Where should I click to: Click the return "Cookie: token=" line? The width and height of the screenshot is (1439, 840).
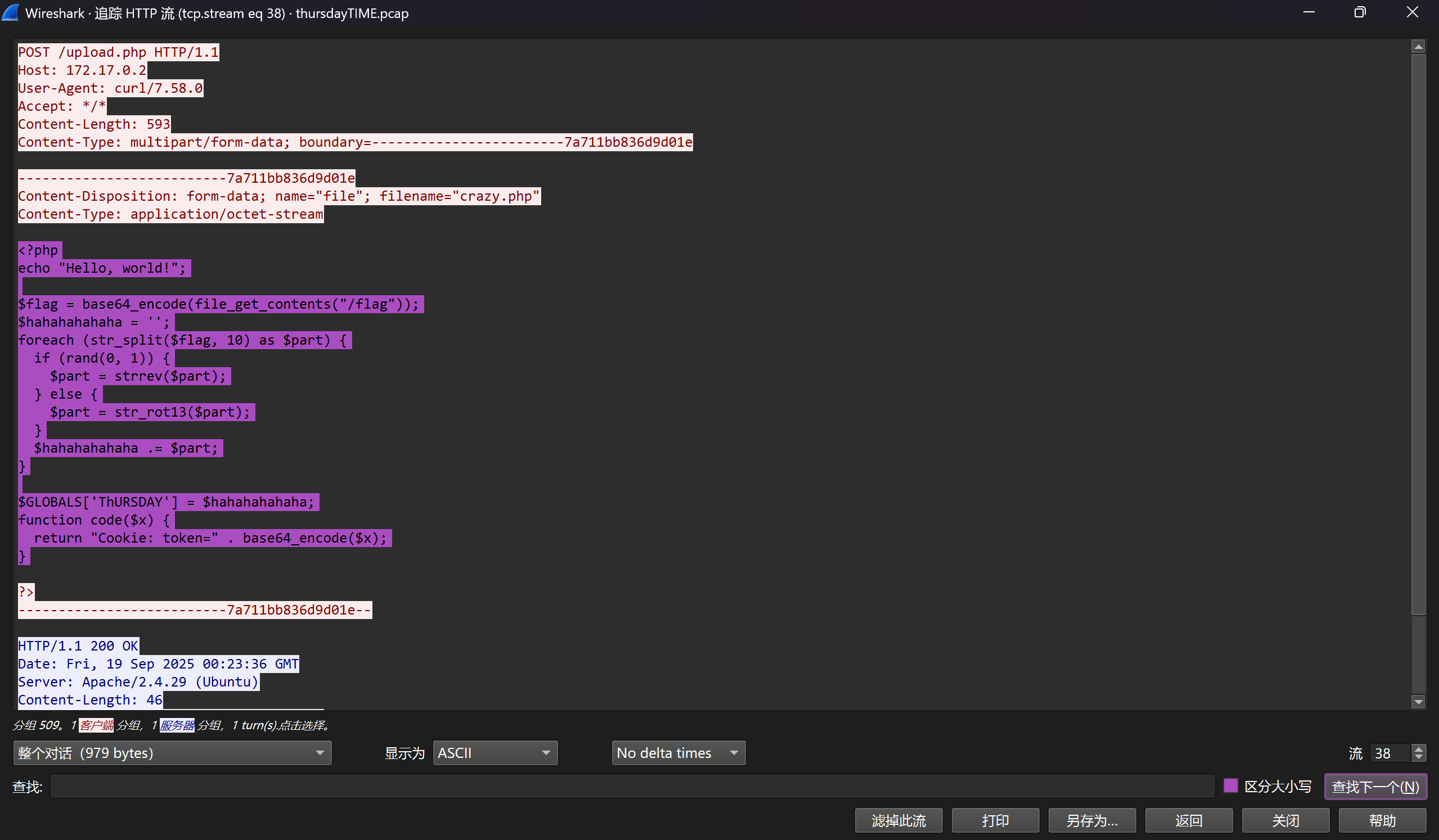pos(210,538)
